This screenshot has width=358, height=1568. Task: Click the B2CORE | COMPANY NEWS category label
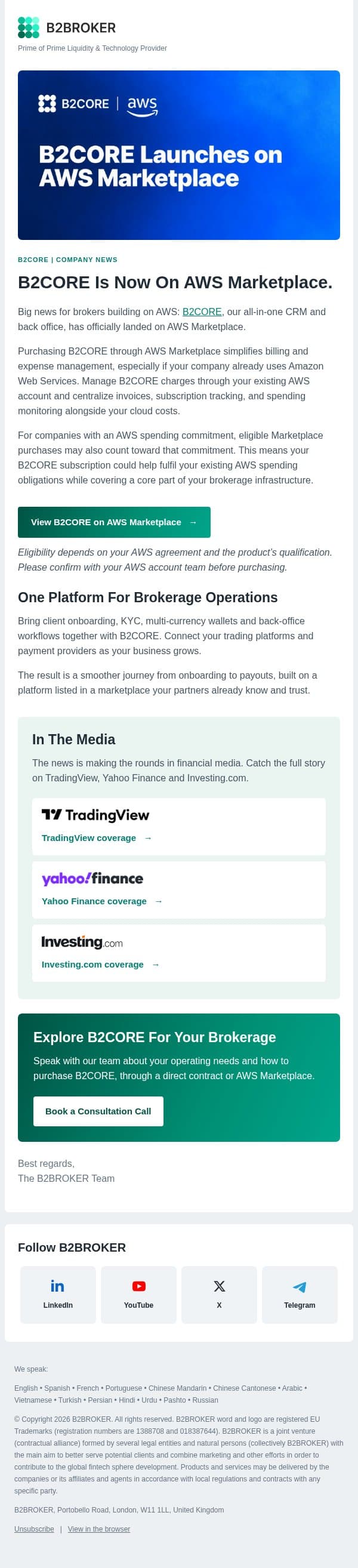tap(67, 260)
